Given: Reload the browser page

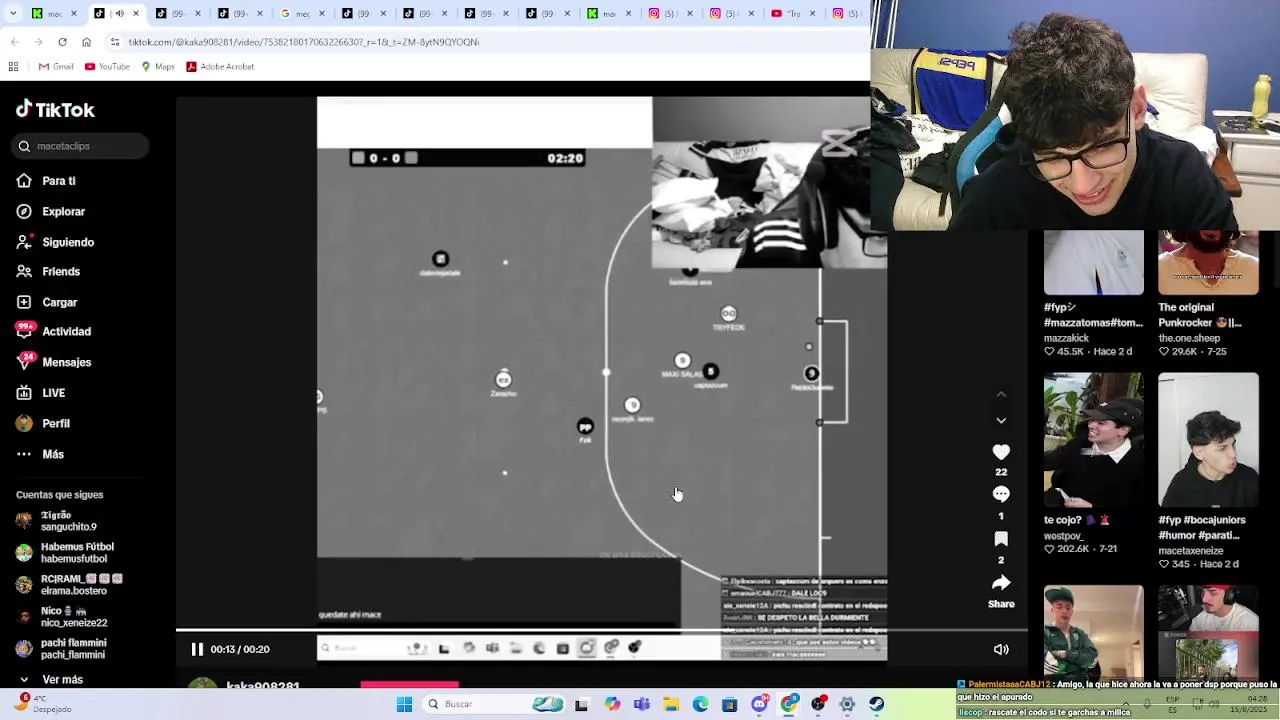Looking at the screenshot, I should 62,42.
